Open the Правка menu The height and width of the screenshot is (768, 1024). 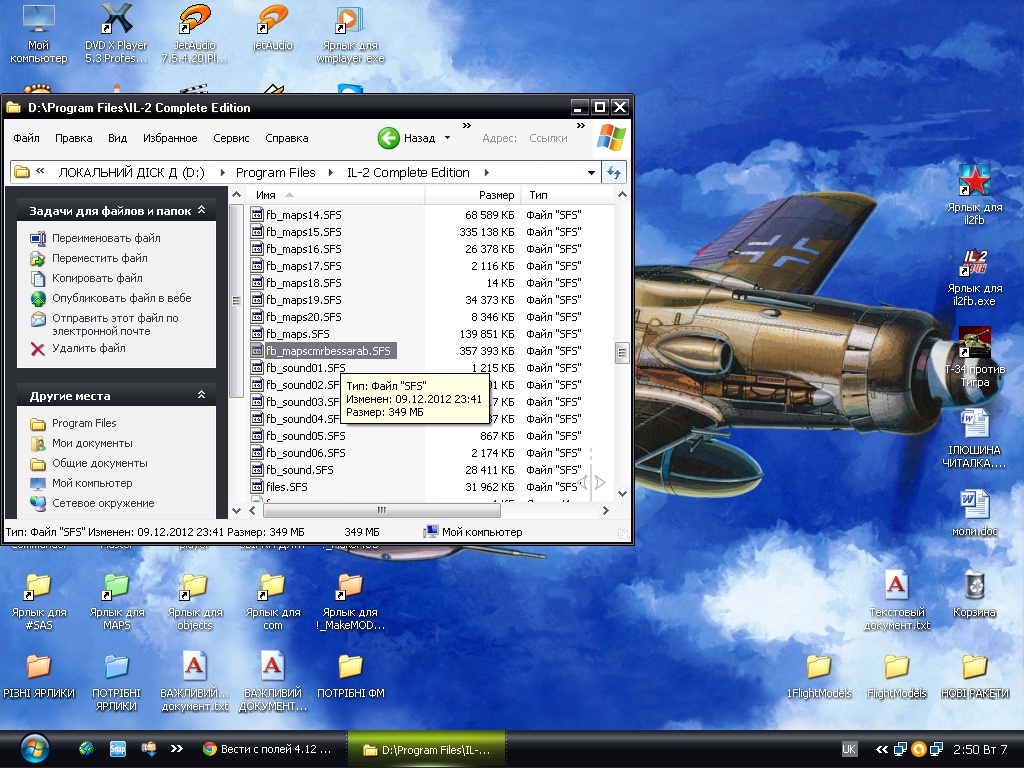pyautogui.click(x=73, y=138)
